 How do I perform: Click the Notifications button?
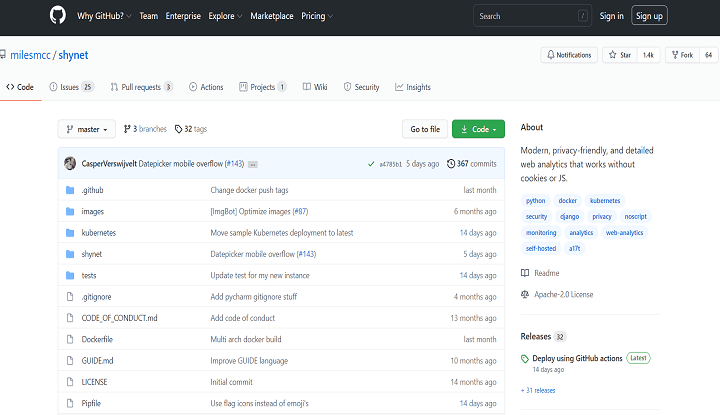click(x=569, y=55)
